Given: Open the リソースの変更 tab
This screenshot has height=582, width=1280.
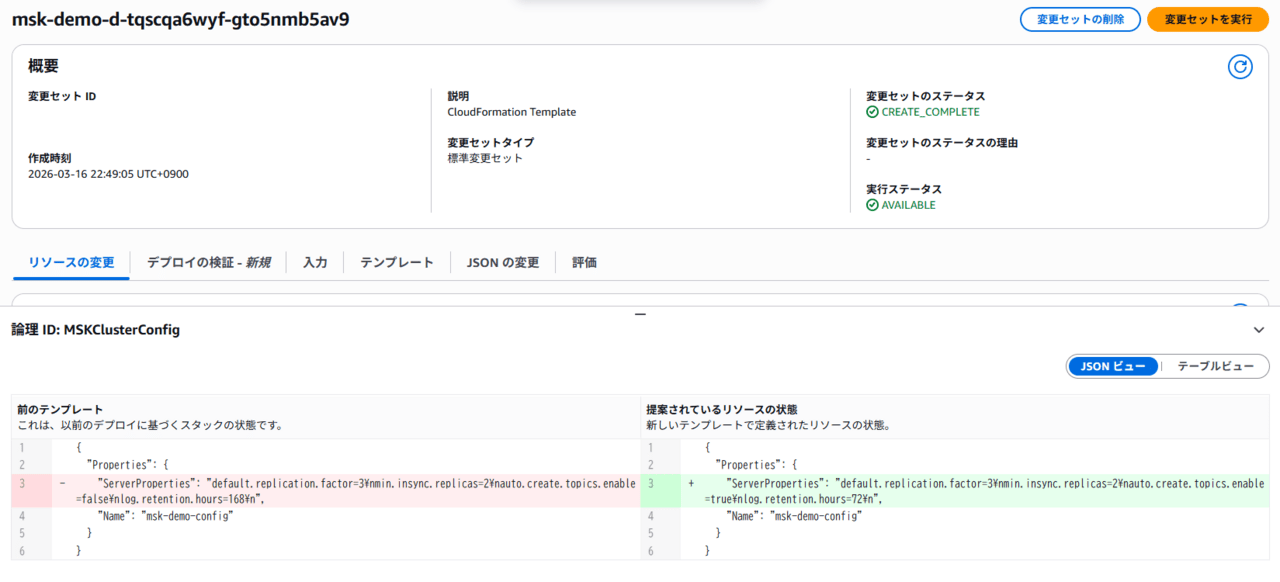Looking at the screenshot, I should (x=71, y=263).
